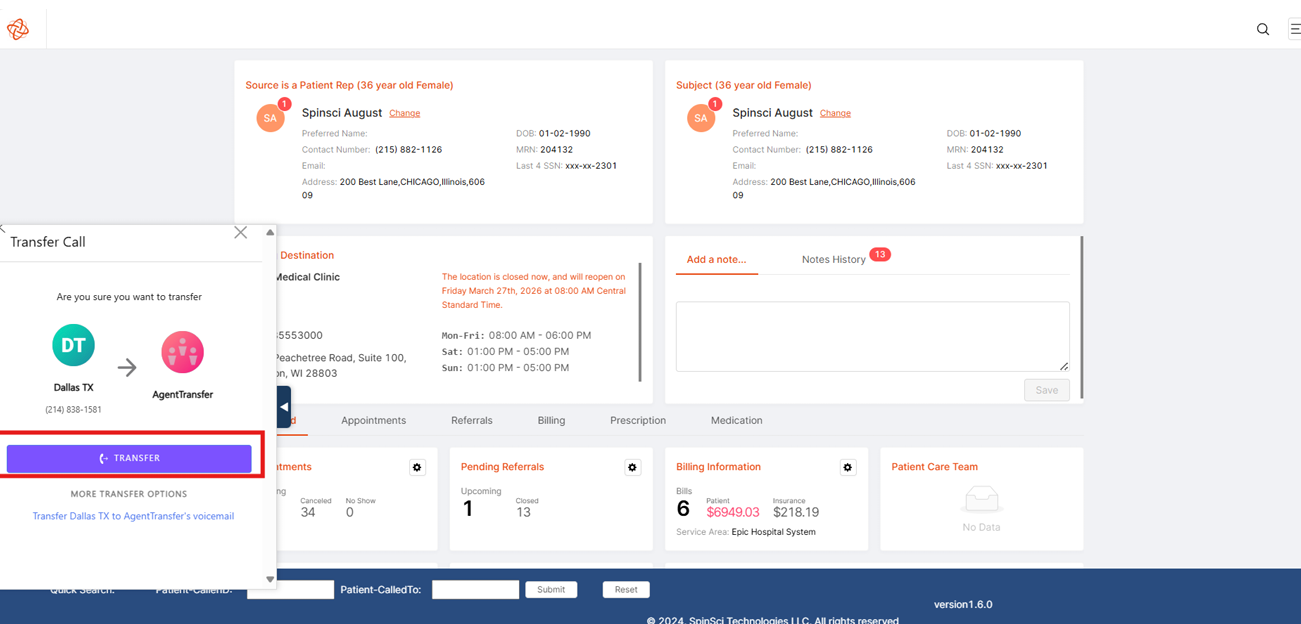The height and width of the screenshot is (624, 1301).
Task: Click Transfer Call panel scroll-up arrow
Action: [x=270, y=232]
